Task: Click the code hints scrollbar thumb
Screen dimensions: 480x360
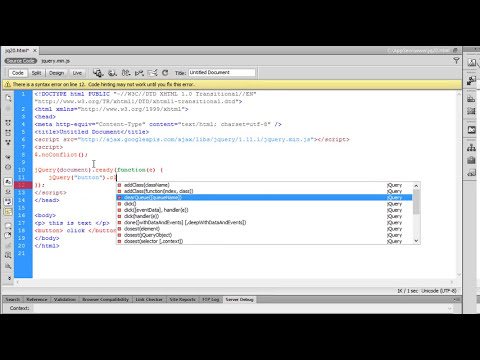Action: [416, 202]
